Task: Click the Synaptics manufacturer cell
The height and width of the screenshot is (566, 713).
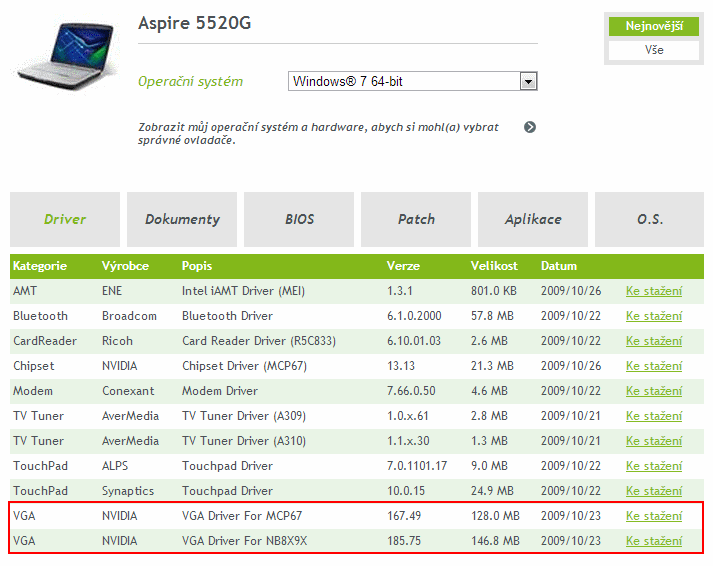Action: [x=128, y=491]
